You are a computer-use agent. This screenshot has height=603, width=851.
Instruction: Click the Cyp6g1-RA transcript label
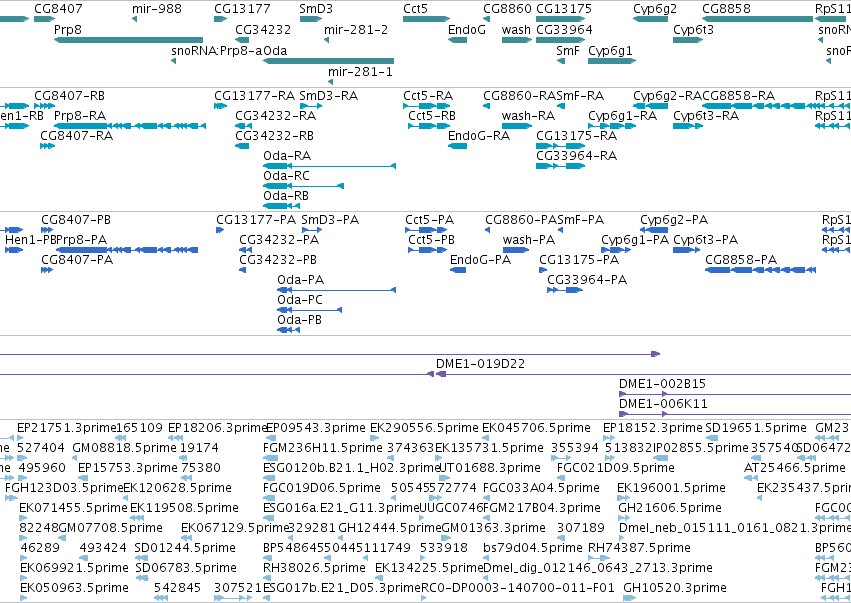pyautogui.click(x=623, y=116)
